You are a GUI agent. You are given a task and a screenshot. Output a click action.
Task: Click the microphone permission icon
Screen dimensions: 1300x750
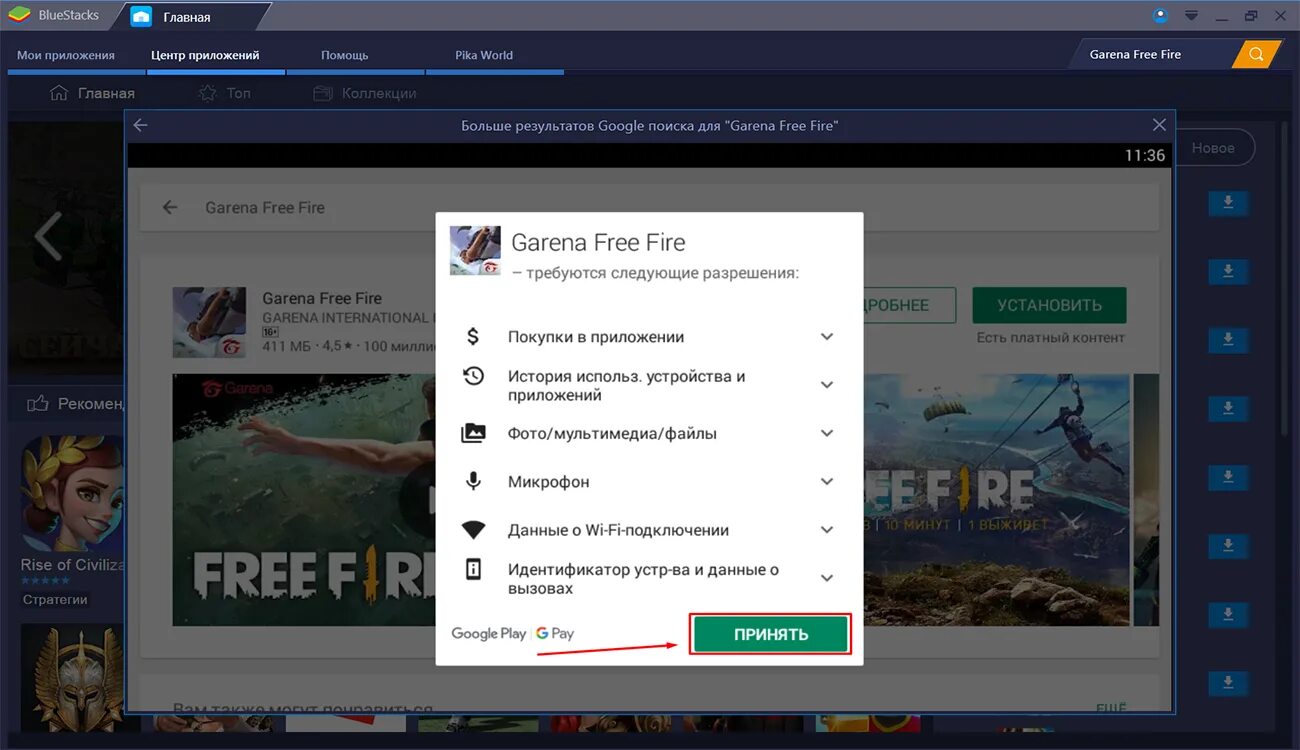point(473,481)
